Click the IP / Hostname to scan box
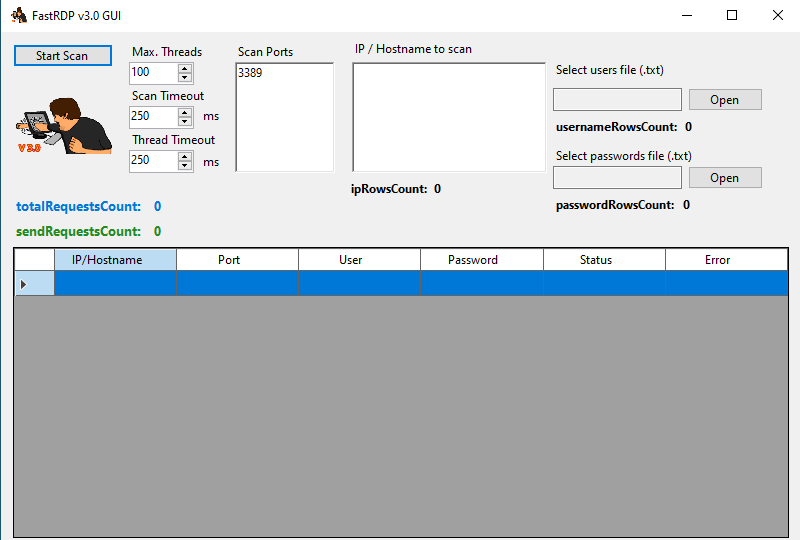800x540 pixels. point(449,117)
